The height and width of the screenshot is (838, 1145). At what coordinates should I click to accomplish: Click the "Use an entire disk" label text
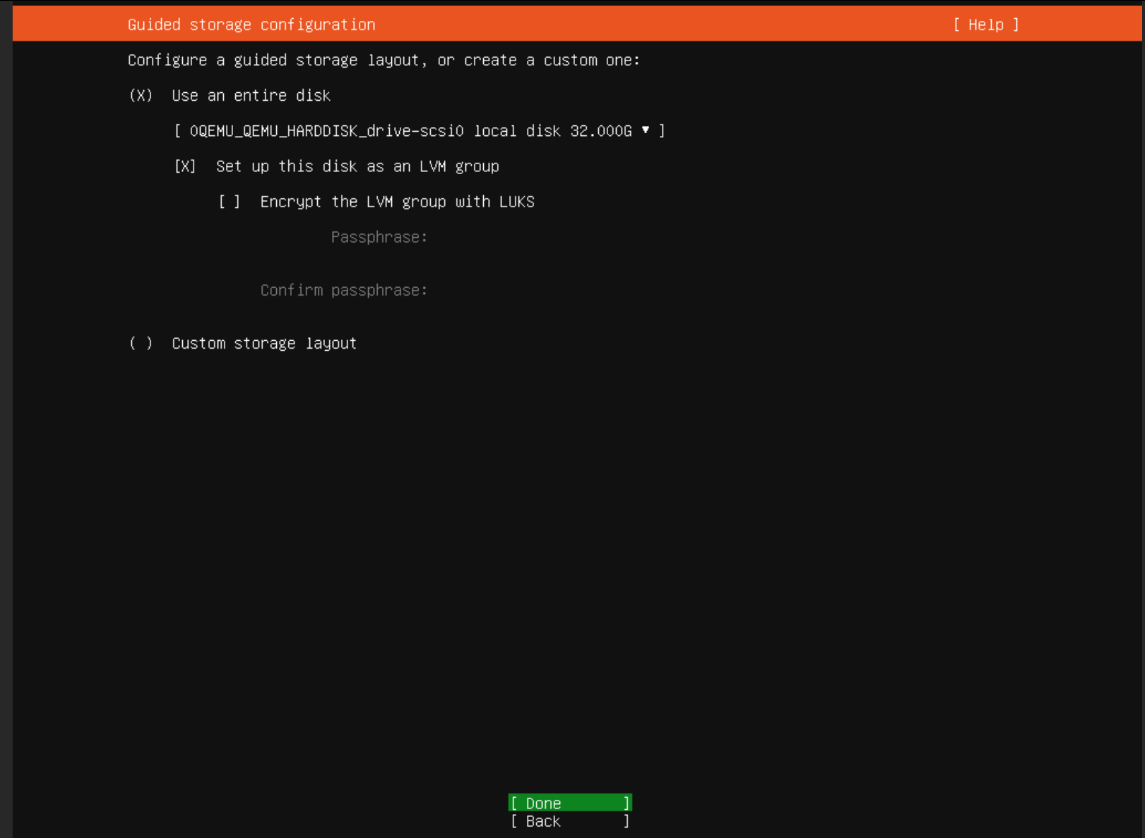[x=251, y=96]
